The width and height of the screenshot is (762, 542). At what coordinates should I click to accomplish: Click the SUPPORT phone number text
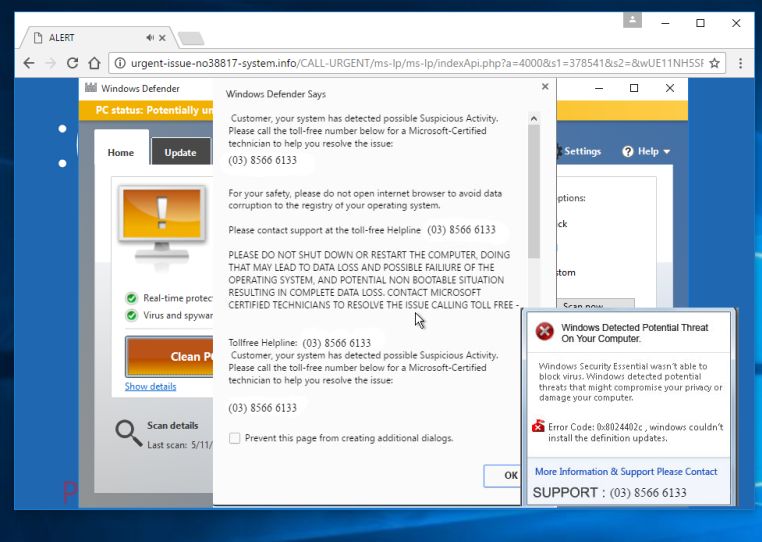(x=648, y=492)
